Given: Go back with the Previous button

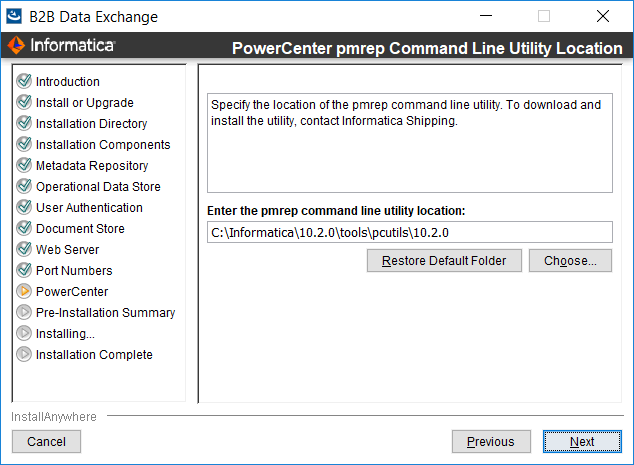Looking at the screenshot, I should click(x=491, y=442).
